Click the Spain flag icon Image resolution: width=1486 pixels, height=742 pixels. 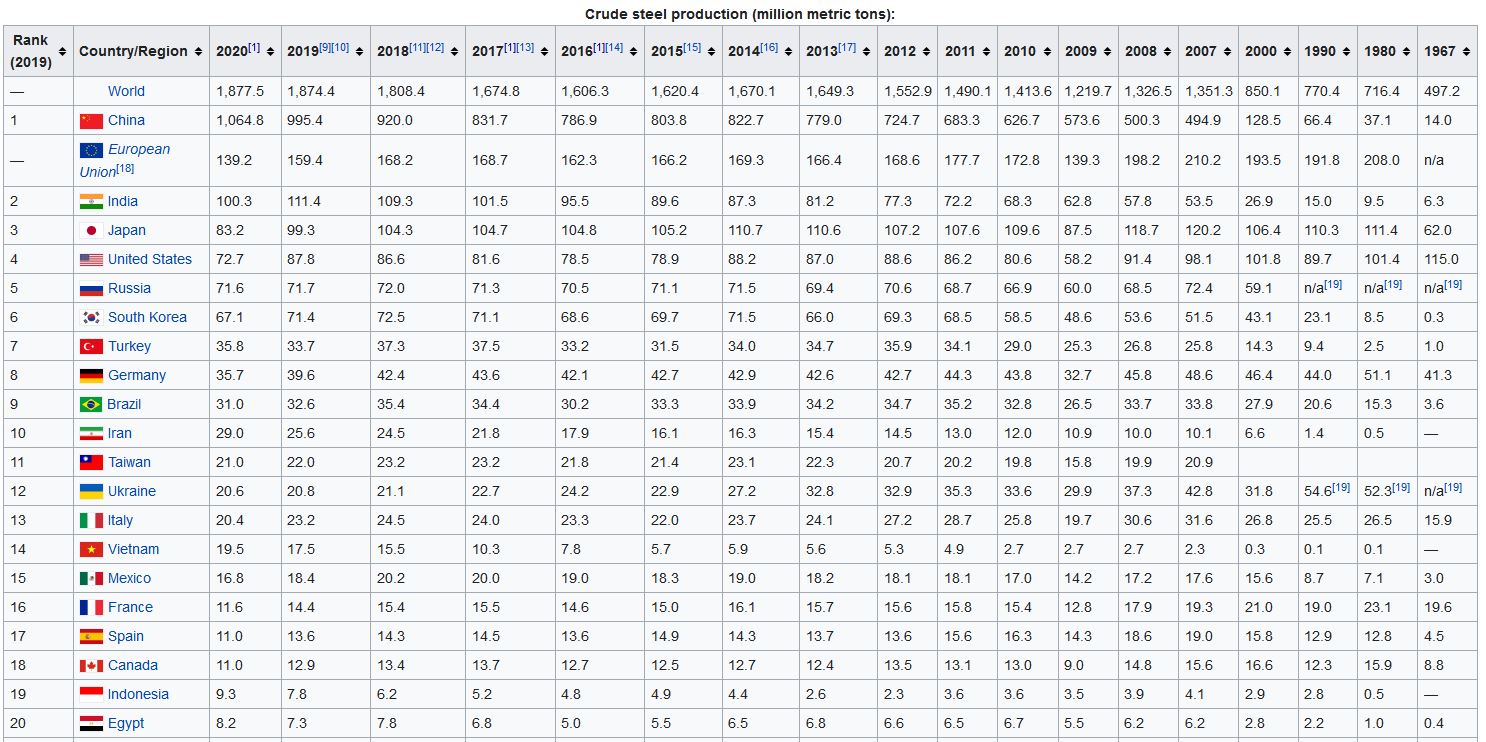pos(92,637)
